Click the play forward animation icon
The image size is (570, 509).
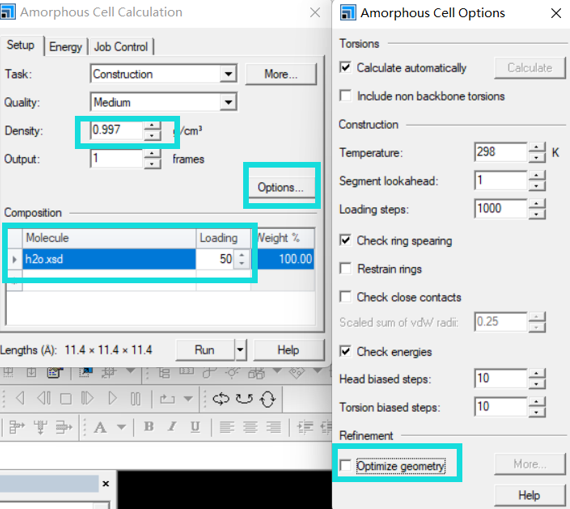coord(113,398)
